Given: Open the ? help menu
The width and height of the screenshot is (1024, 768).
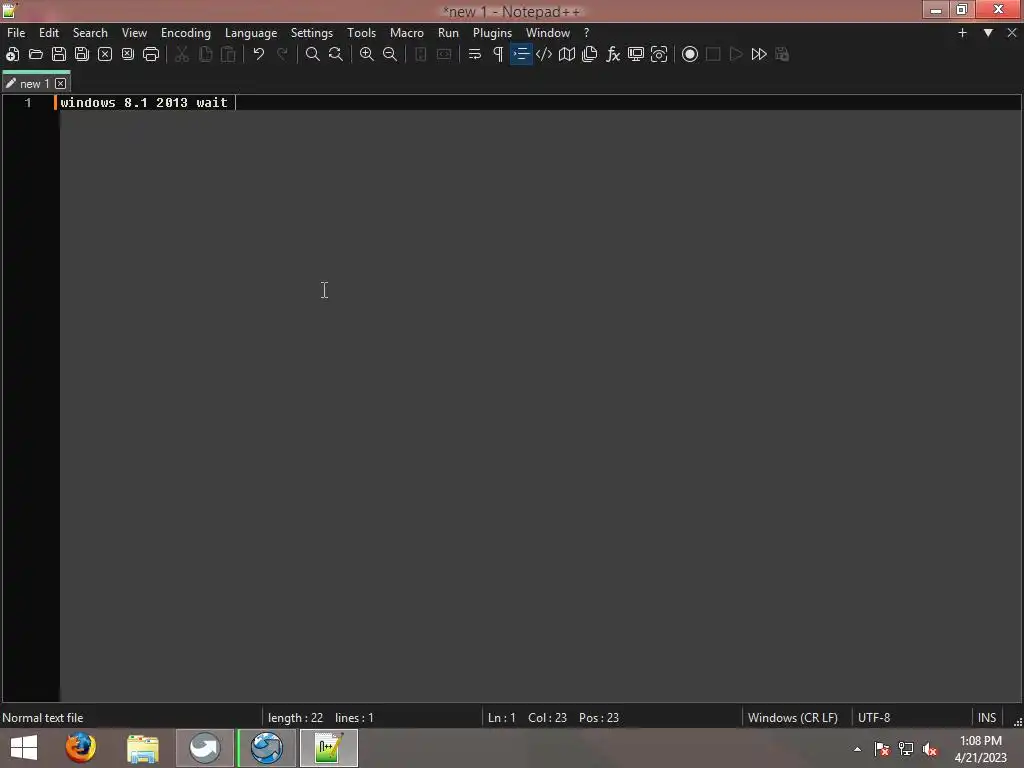Looking at the screenshot, I should pyautogui.click(x=586, y=33).
